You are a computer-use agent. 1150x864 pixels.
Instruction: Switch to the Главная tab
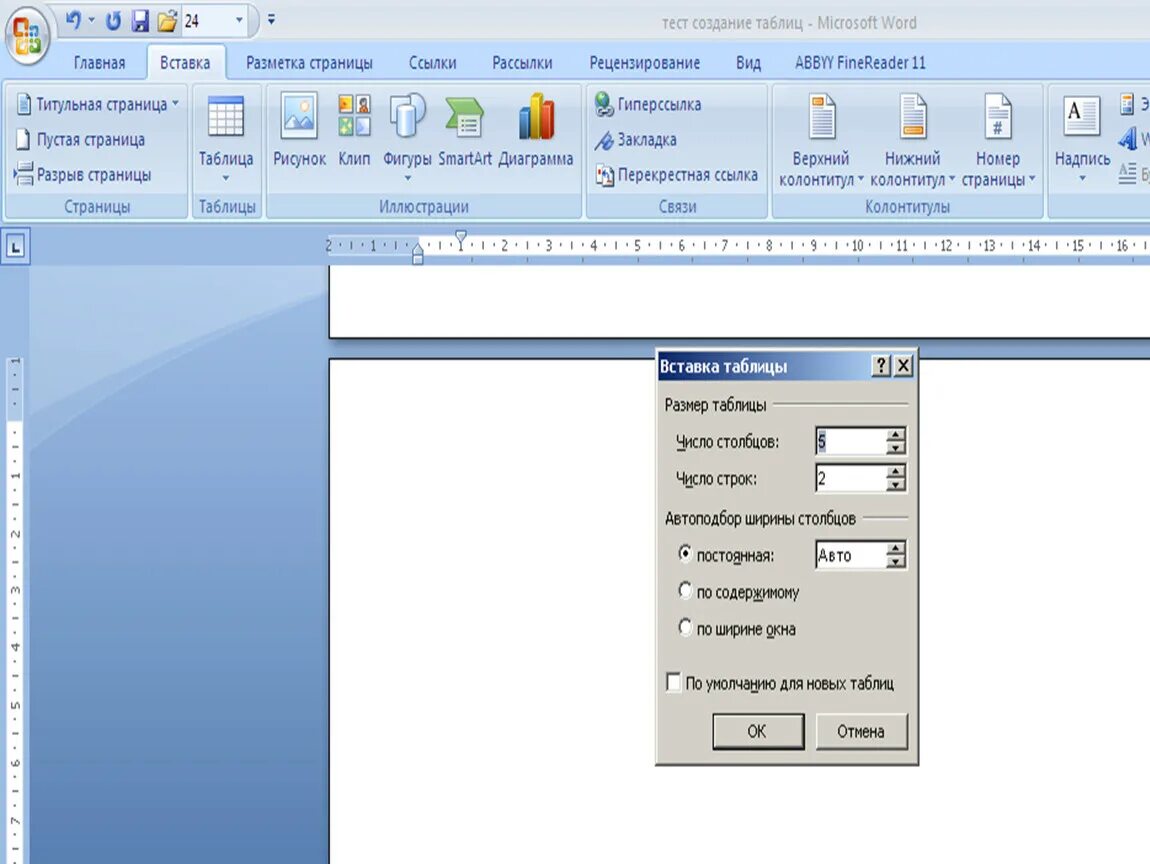tap(99, 63)
